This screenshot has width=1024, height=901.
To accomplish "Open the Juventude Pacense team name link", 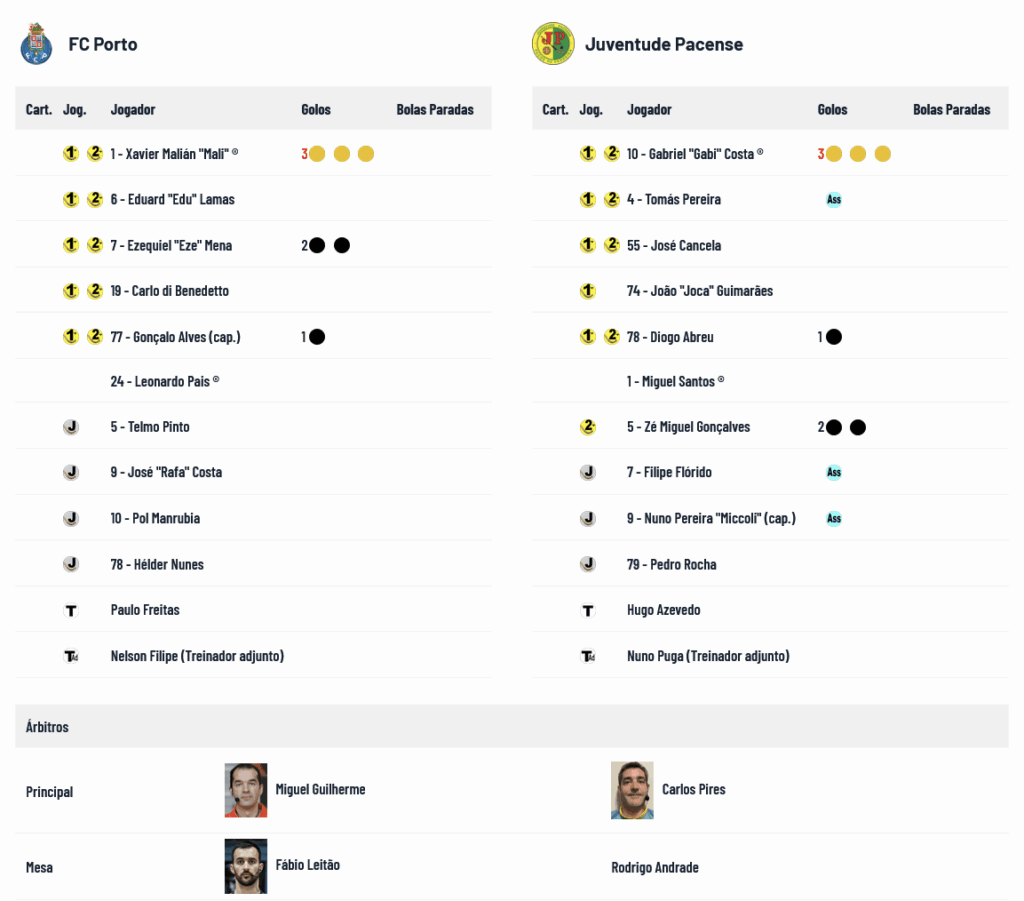I will pos(664,44).
